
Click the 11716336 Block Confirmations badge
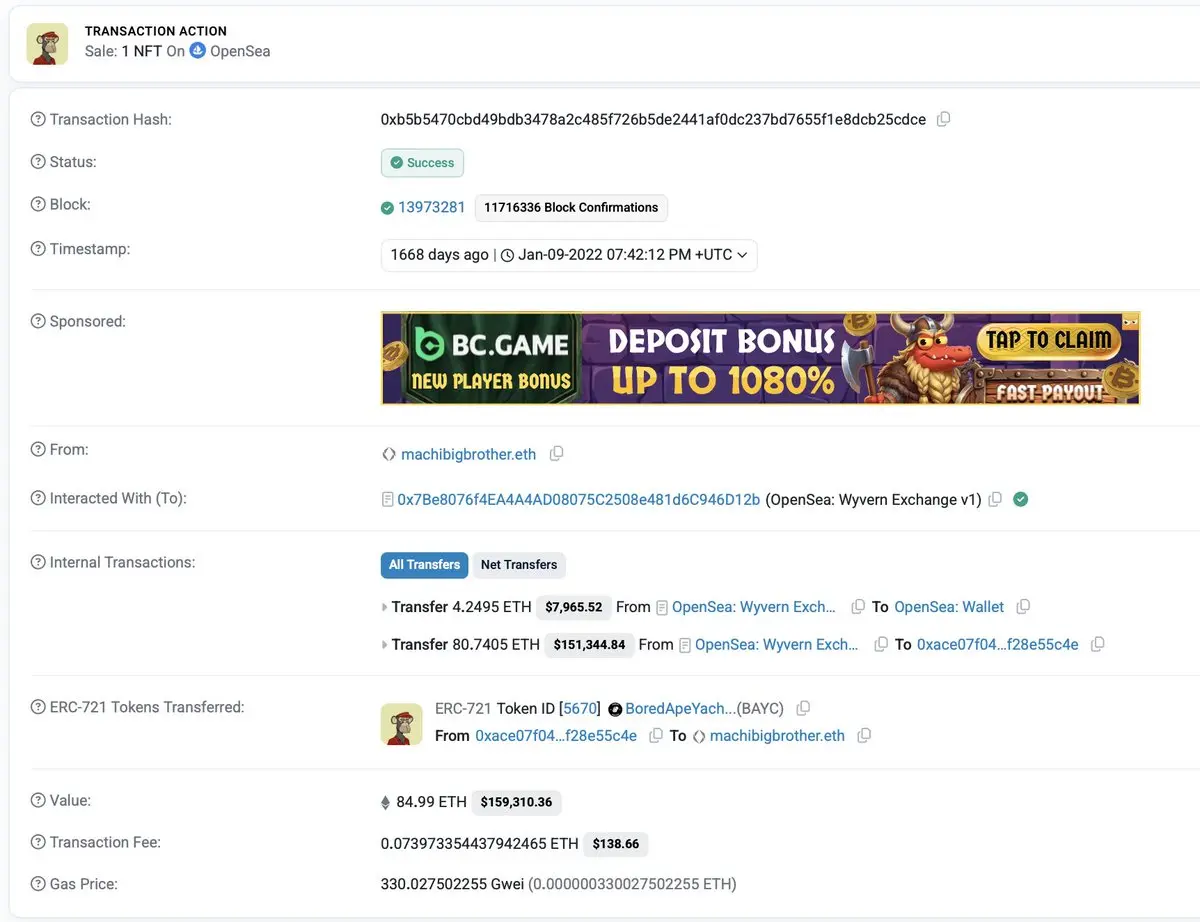click(571, 208)
